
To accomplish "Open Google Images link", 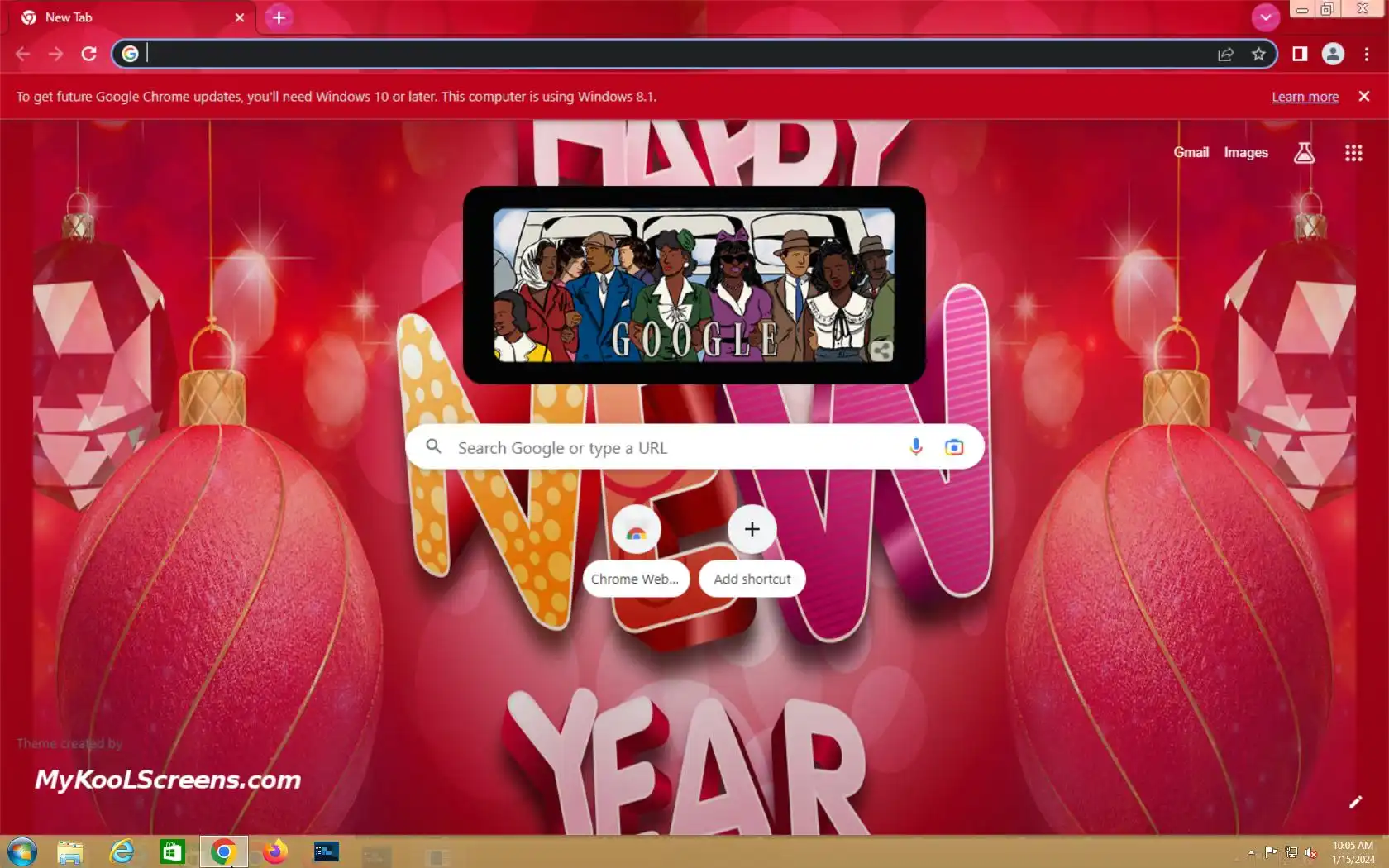I will (1246, 152).
